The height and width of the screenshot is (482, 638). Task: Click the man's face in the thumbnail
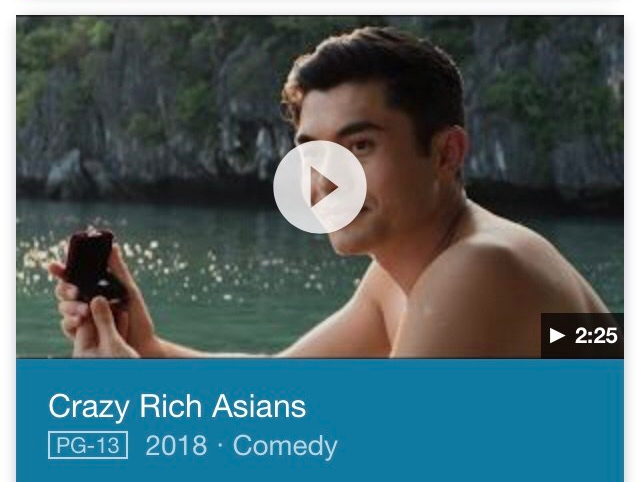[x=366, y=171]
